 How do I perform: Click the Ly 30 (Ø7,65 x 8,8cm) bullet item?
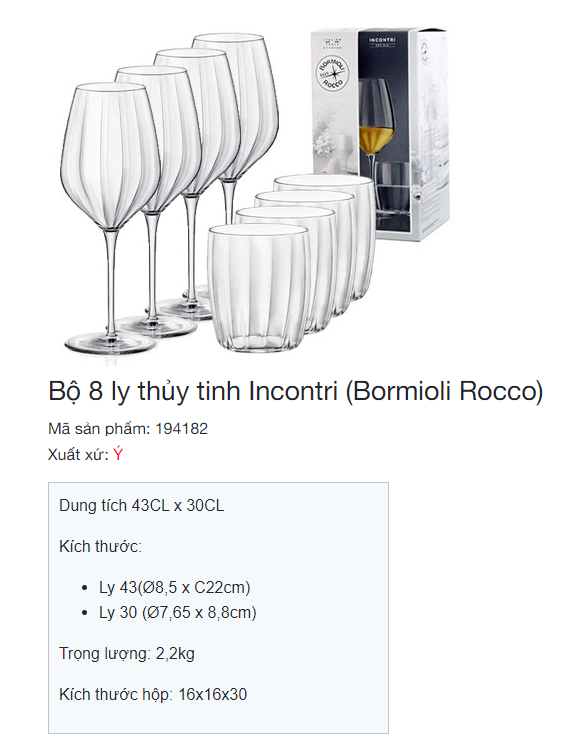177,612
